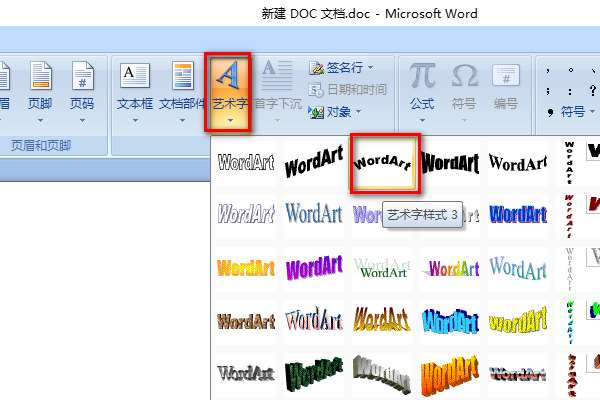This screenshot has width=600, height=400.
Task: Pick the green WordArt with faded reflection
Action: point(382,268)
